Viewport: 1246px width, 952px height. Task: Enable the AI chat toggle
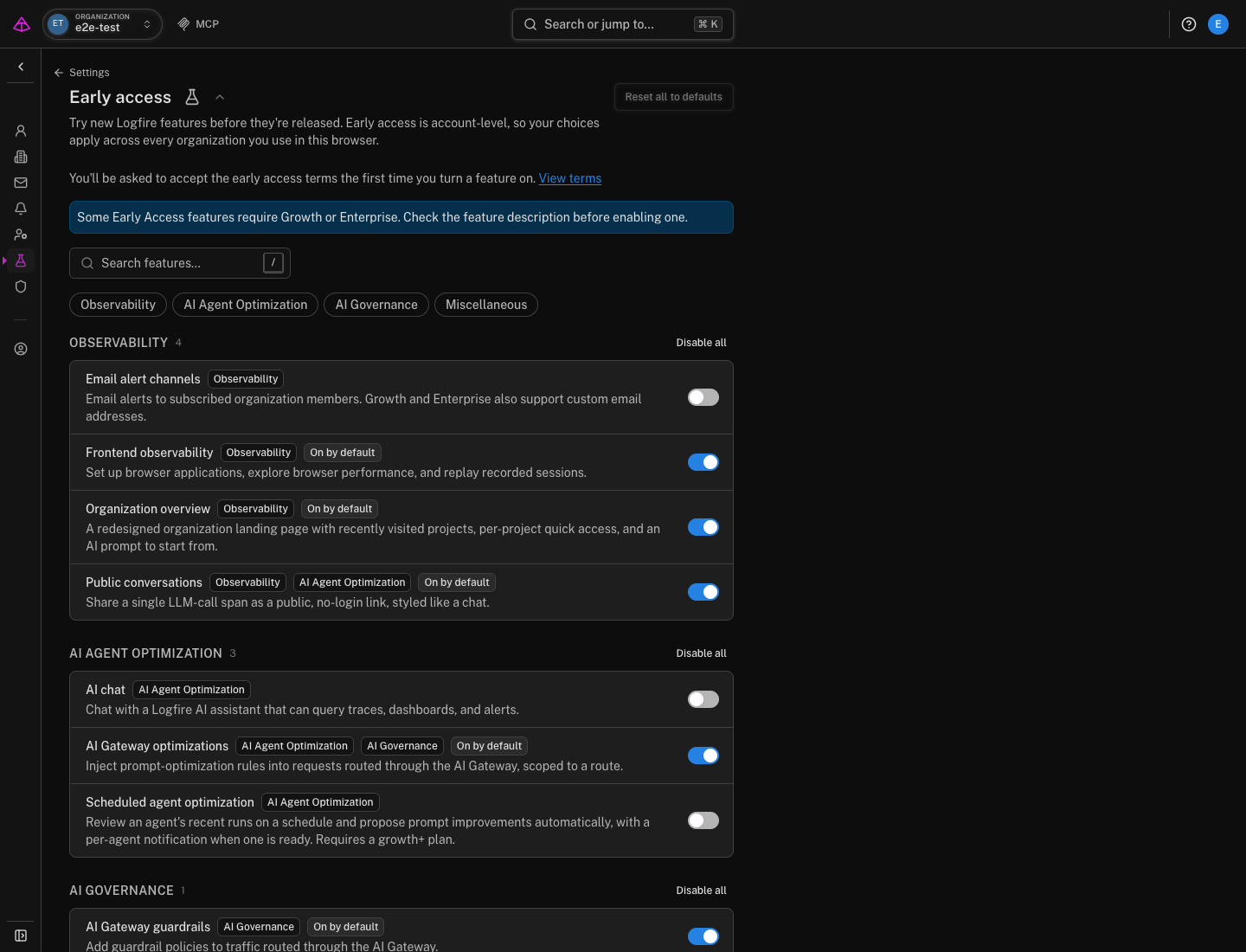click(703, 699)
